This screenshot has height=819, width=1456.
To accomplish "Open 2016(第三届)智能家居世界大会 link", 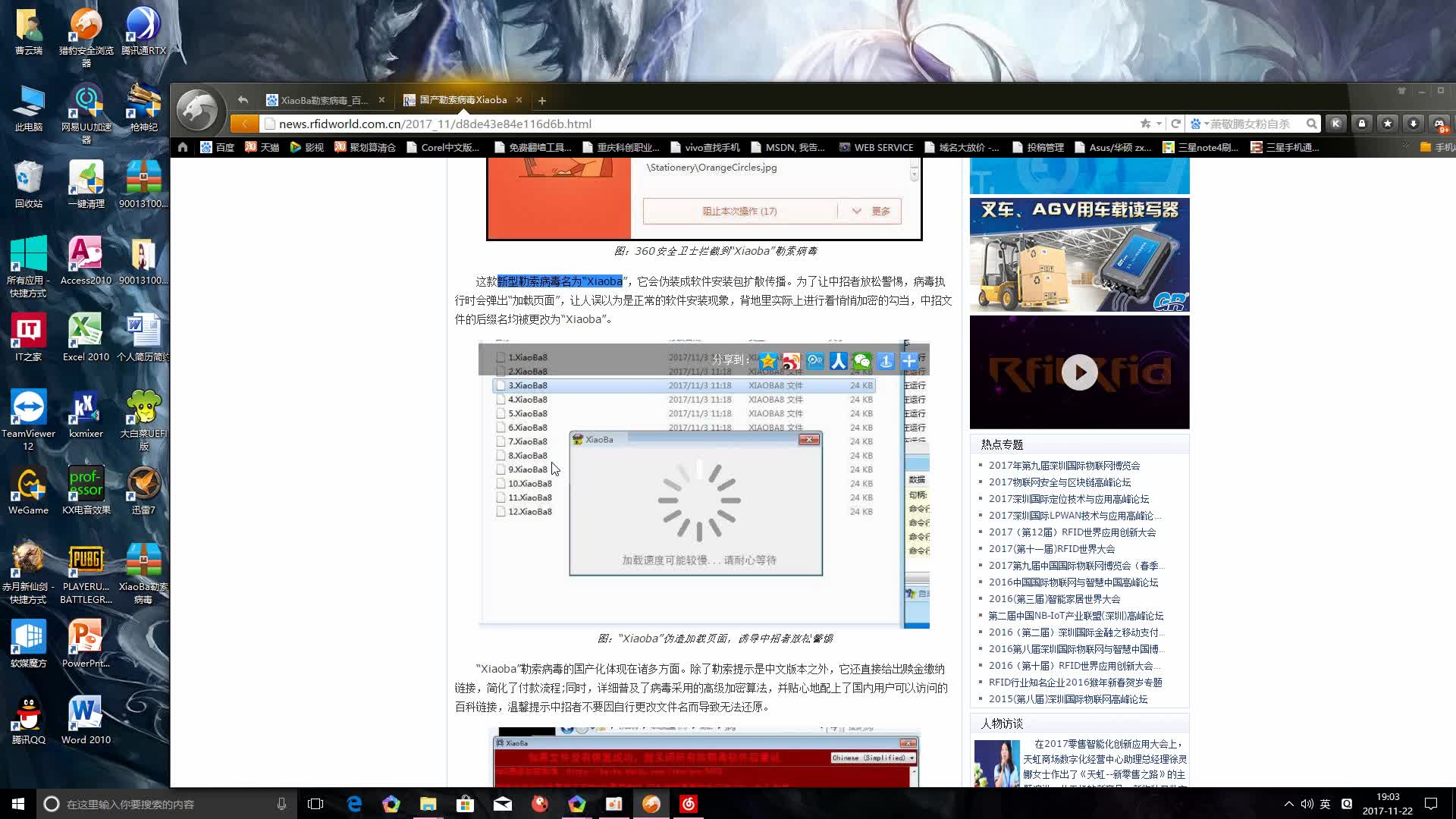I will tap(1054, 599).
